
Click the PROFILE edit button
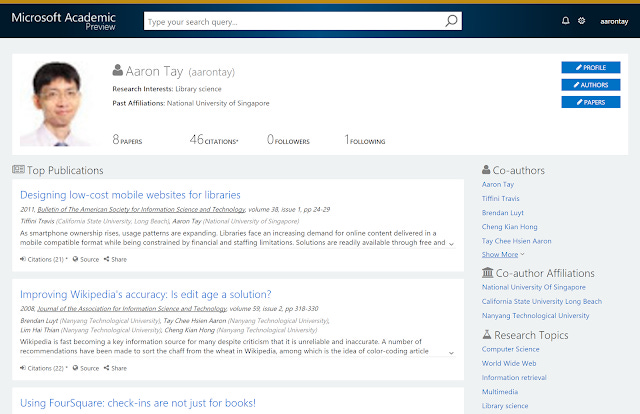[591, 67]
